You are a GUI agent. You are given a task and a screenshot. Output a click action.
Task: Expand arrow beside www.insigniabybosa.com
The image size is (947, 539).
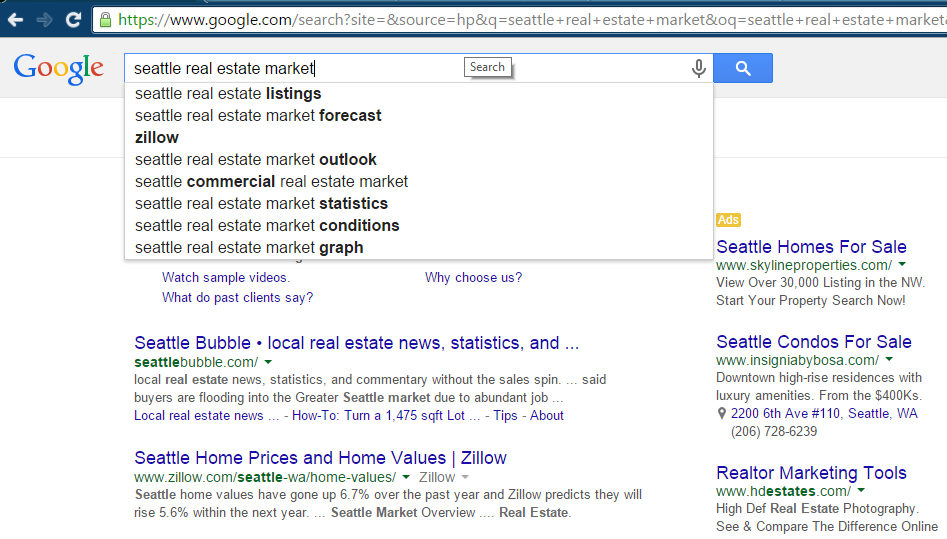point(889,360)
